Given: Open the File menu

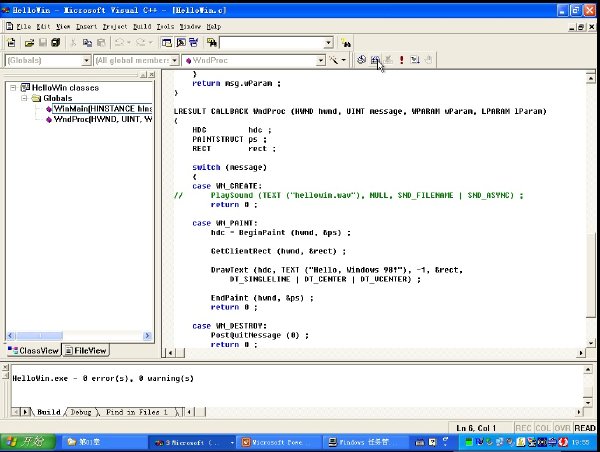Looking at the screenshot, I should pos(24,26).
